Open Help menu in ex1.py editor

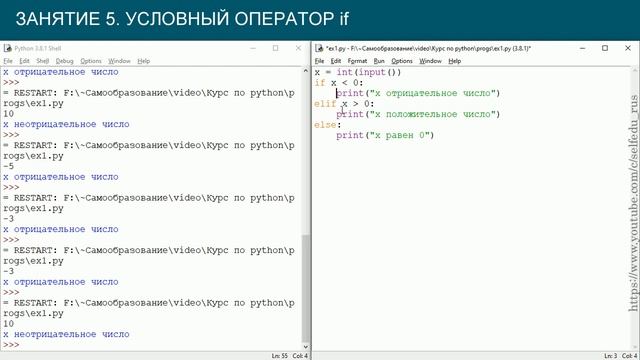click(454, 61)
